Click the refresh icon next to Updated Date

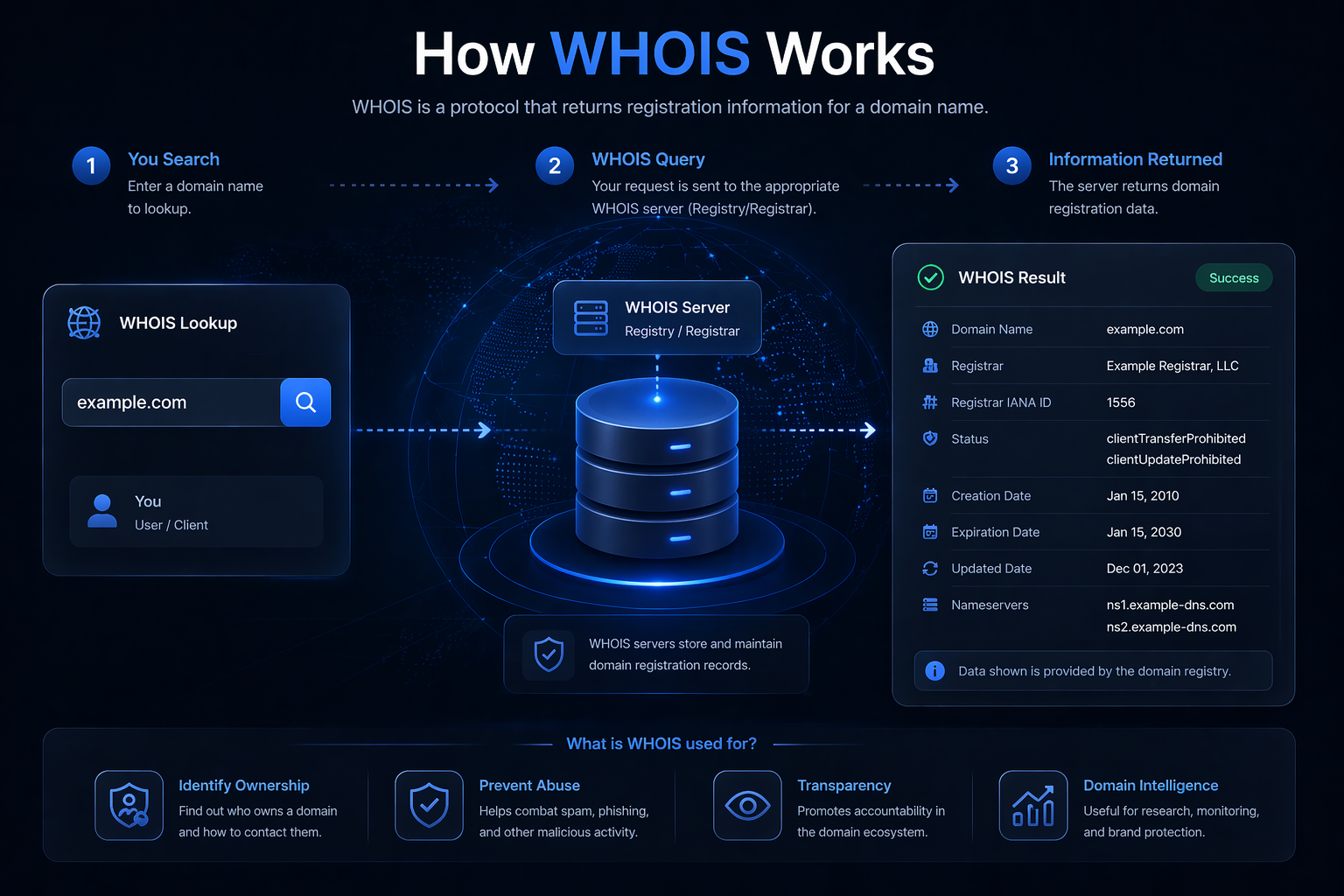click(x=929, y=568)
